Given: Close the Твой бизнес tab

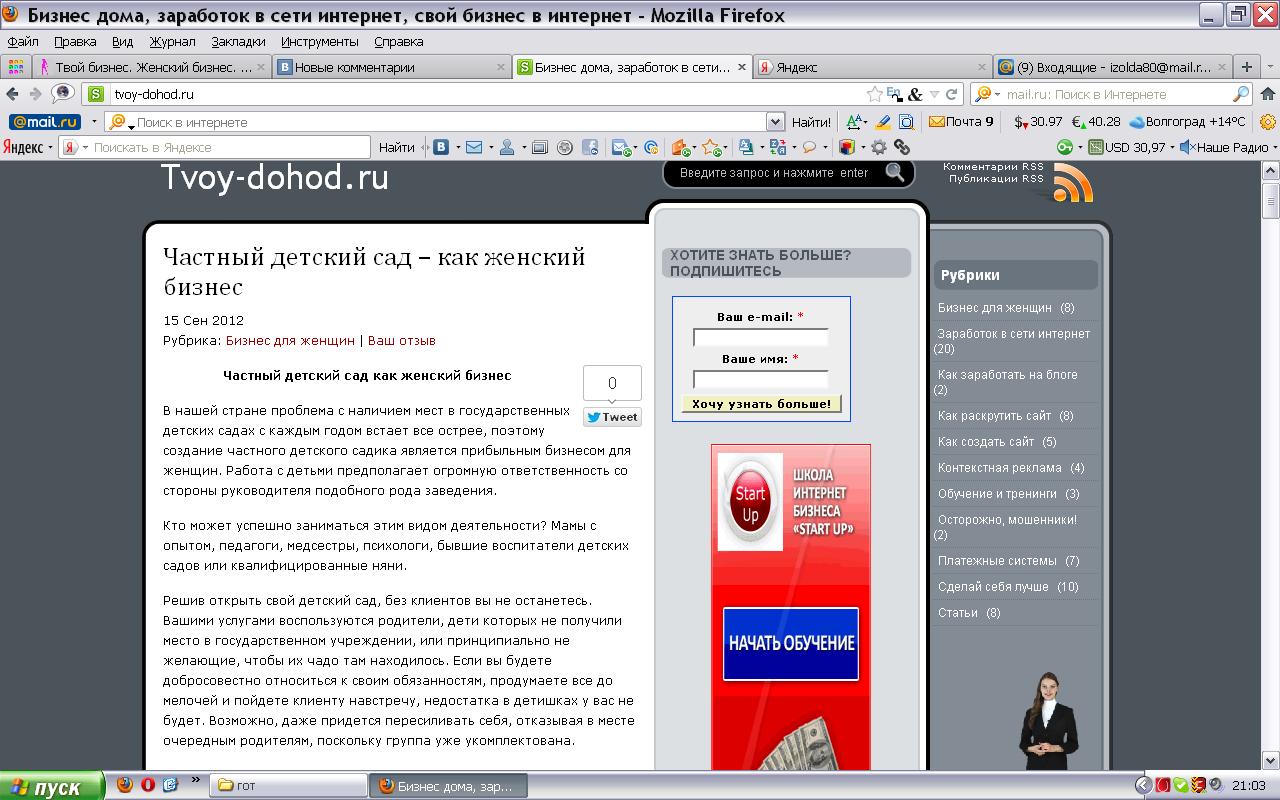Looking at the screenshot, I should click(261, 67).
